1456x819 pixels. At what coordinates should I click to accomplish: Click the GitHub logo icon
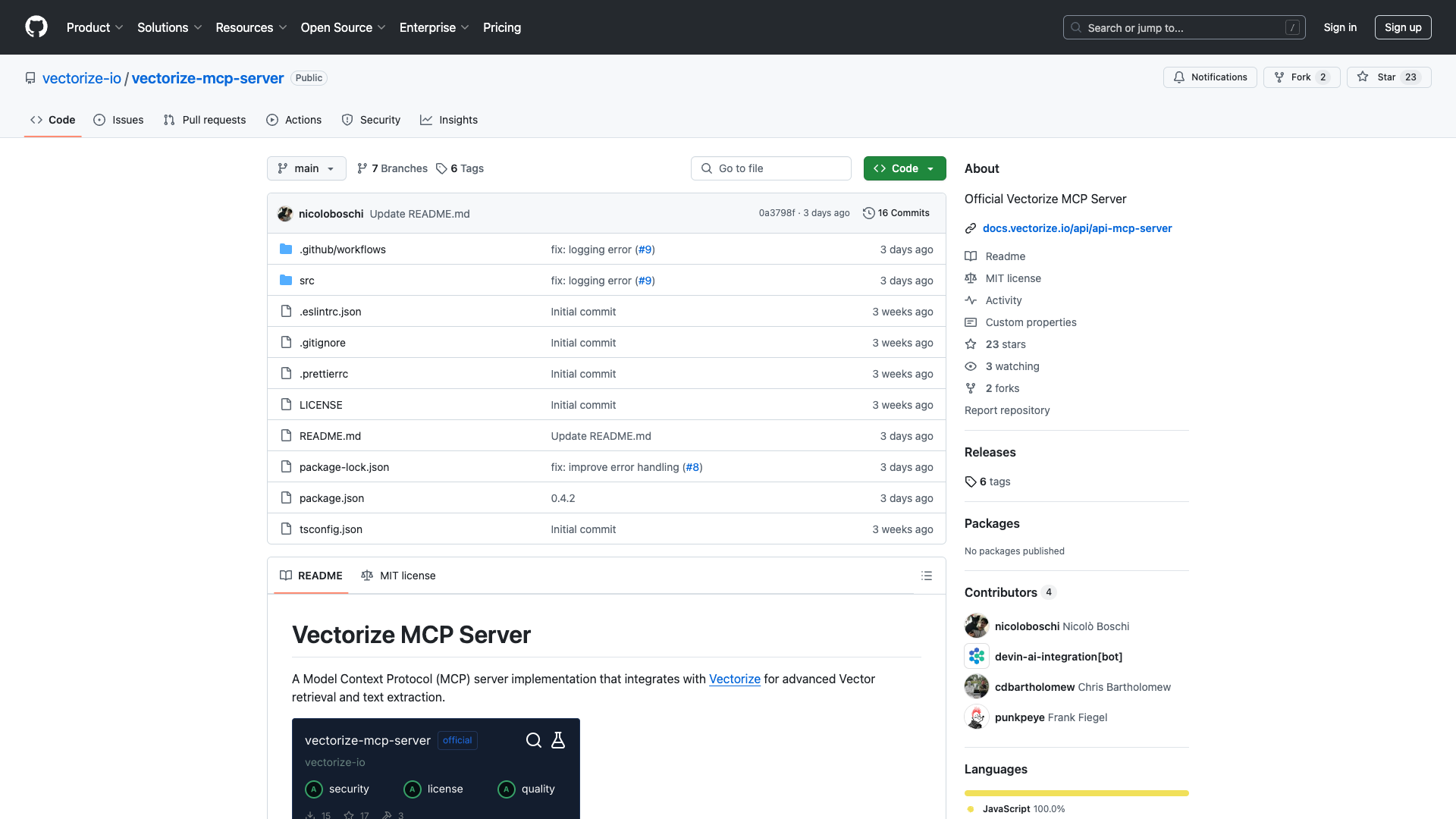[x=36, y=27]
